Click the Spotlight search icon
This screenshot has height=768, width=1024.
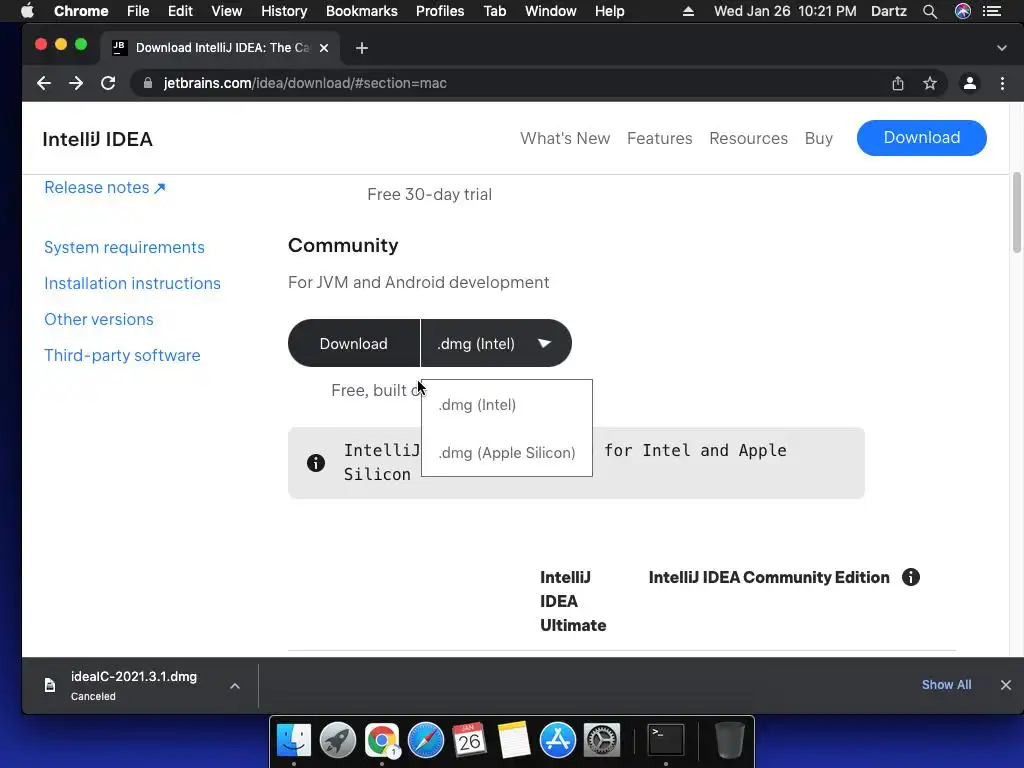(x=930, y=11)
